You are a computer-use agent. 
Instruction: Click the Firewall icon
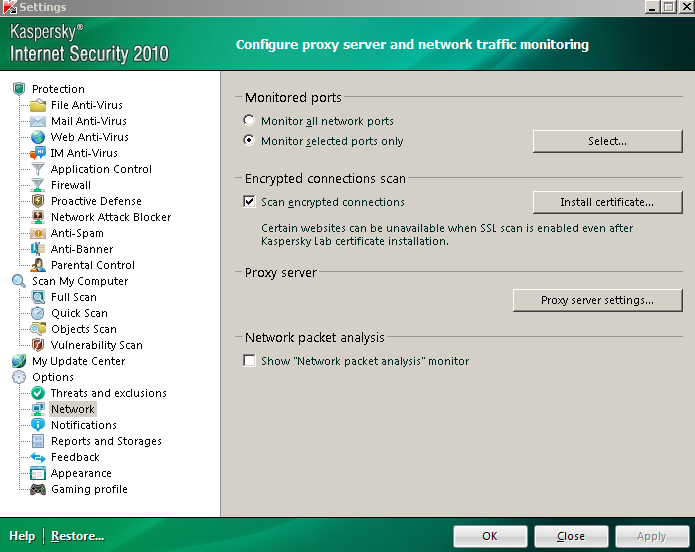38,185
